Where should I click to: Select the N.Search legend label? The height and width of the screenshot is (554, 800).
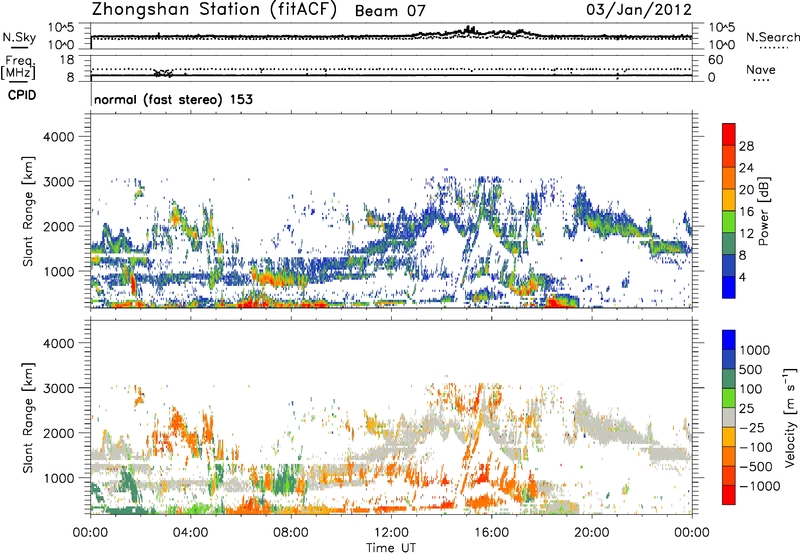click(x=772, y=37)
